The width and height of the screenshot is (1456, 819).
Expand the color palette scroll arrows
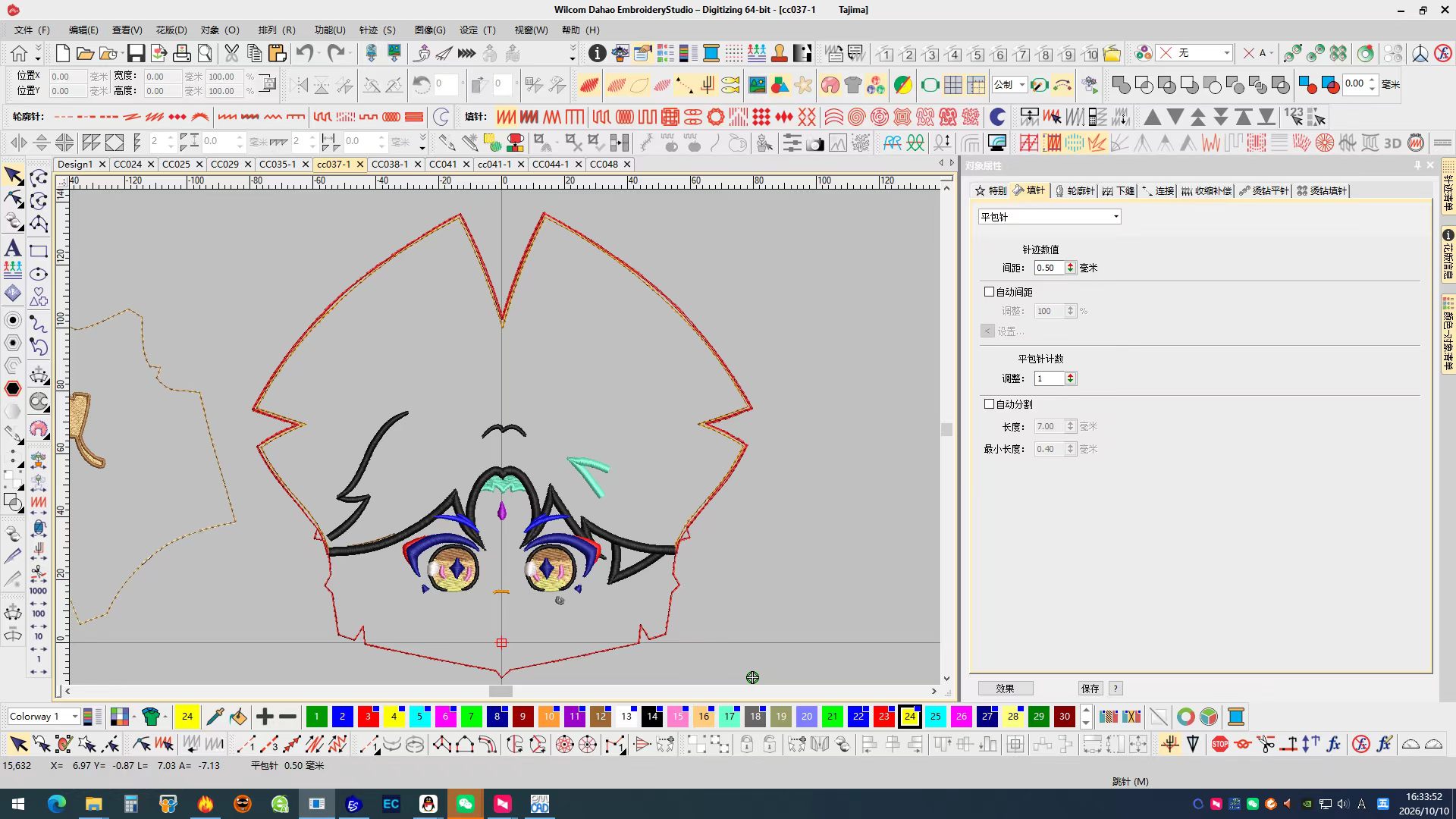pos(1086,717)
